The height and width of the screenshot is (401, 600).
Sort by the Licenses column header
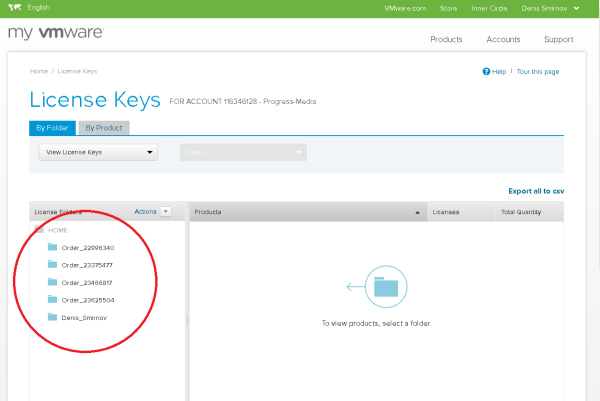pos(461,212)
